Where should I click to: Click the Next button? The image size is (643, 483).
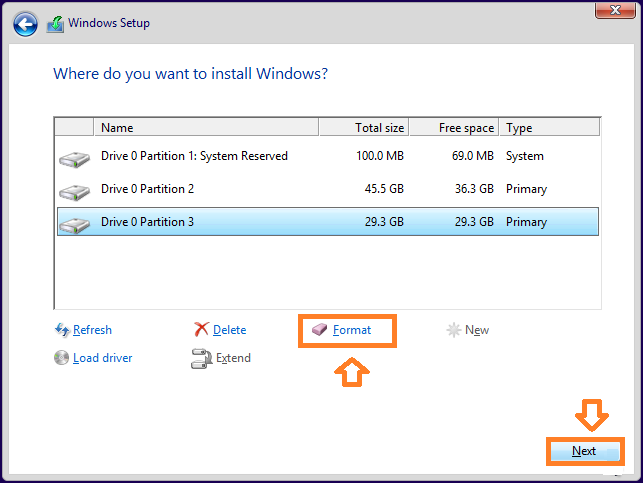(584, 451)
